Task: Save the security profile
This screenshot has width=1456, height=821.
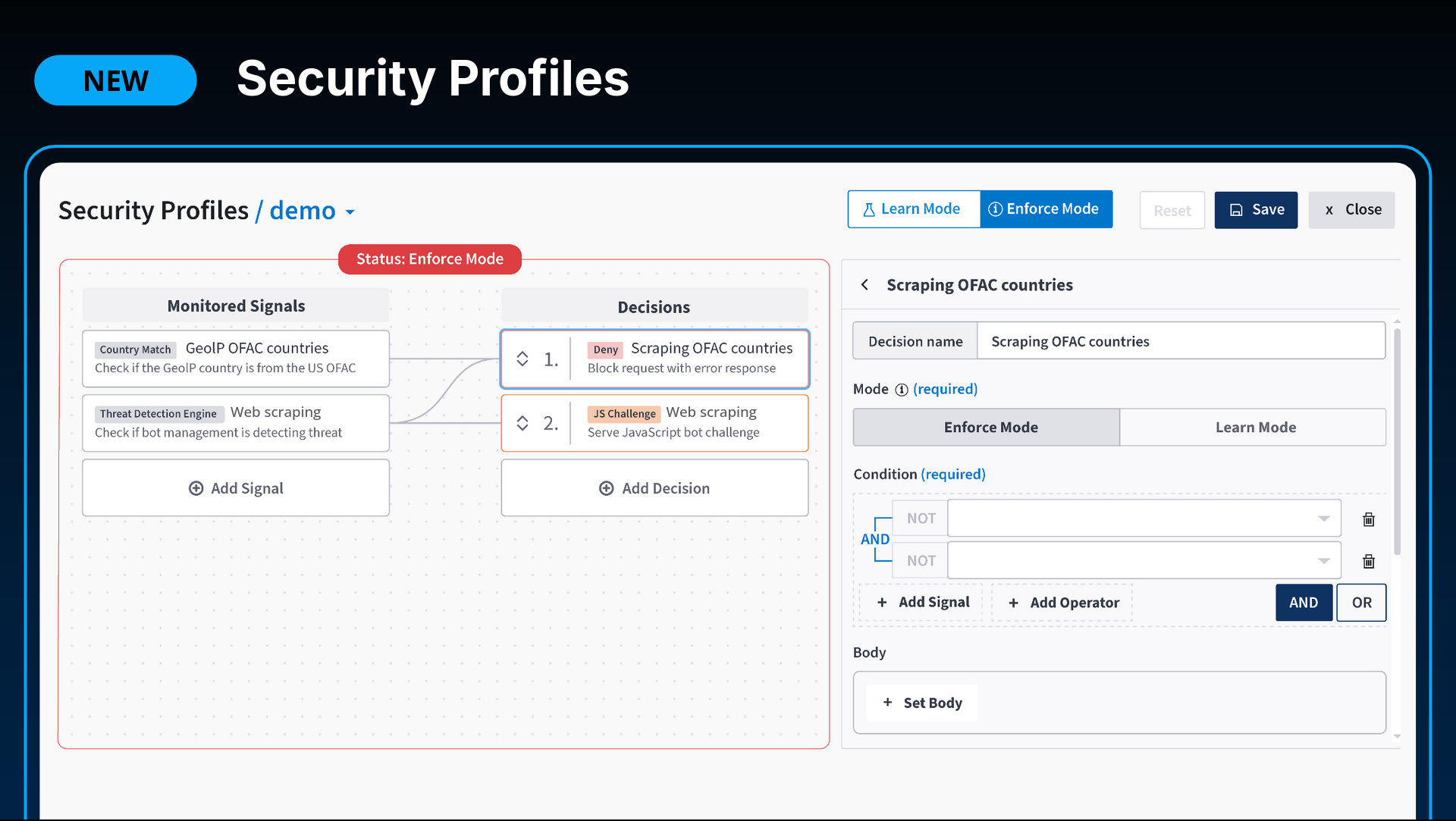Action: [x=1256, y=210]
